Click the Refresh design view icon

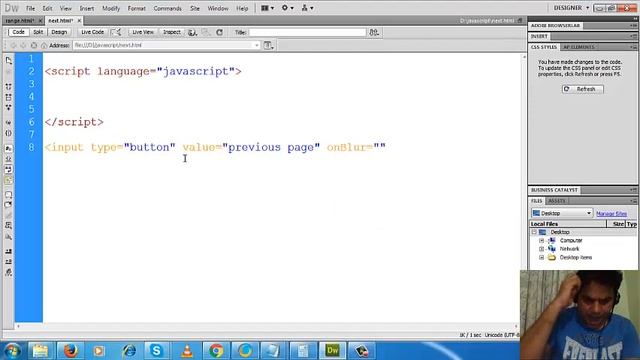point(220,32)
